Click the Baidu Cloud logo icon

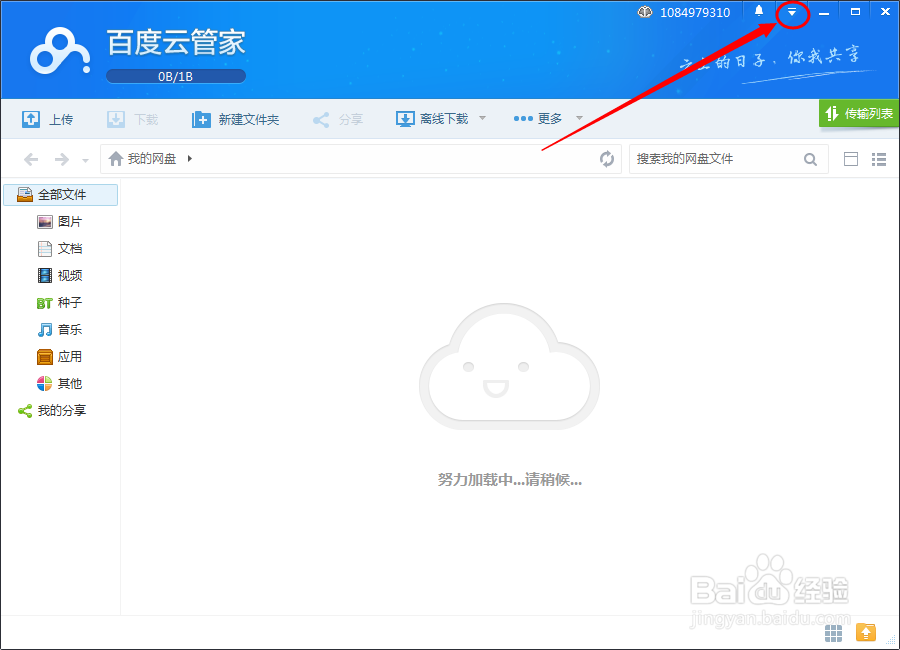[60, 52]
